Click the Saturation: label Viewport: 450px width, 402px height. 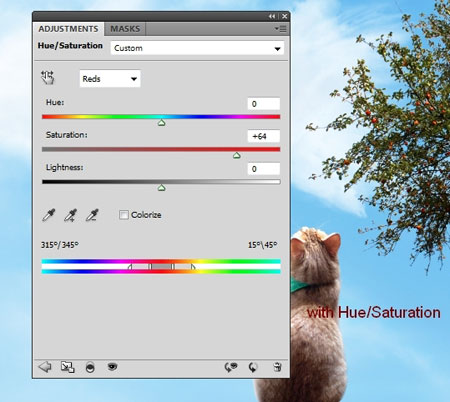pyautogui.click(x=67, y=135)
